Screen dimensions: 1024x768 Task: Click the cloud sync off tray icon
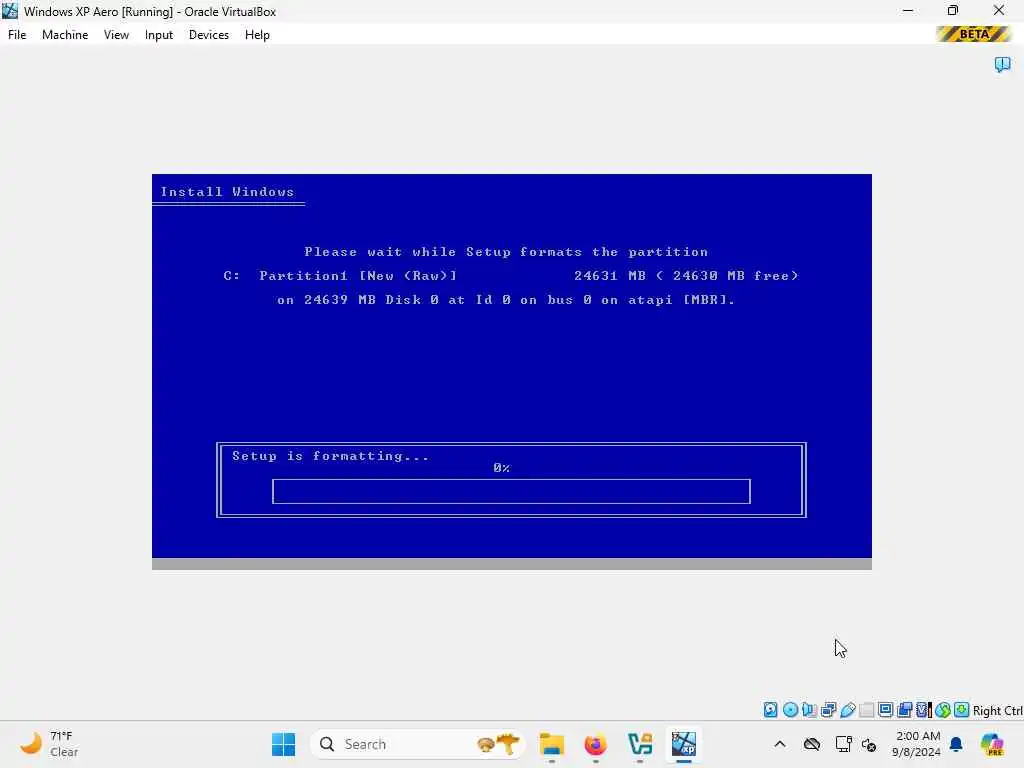pos(812,744)
